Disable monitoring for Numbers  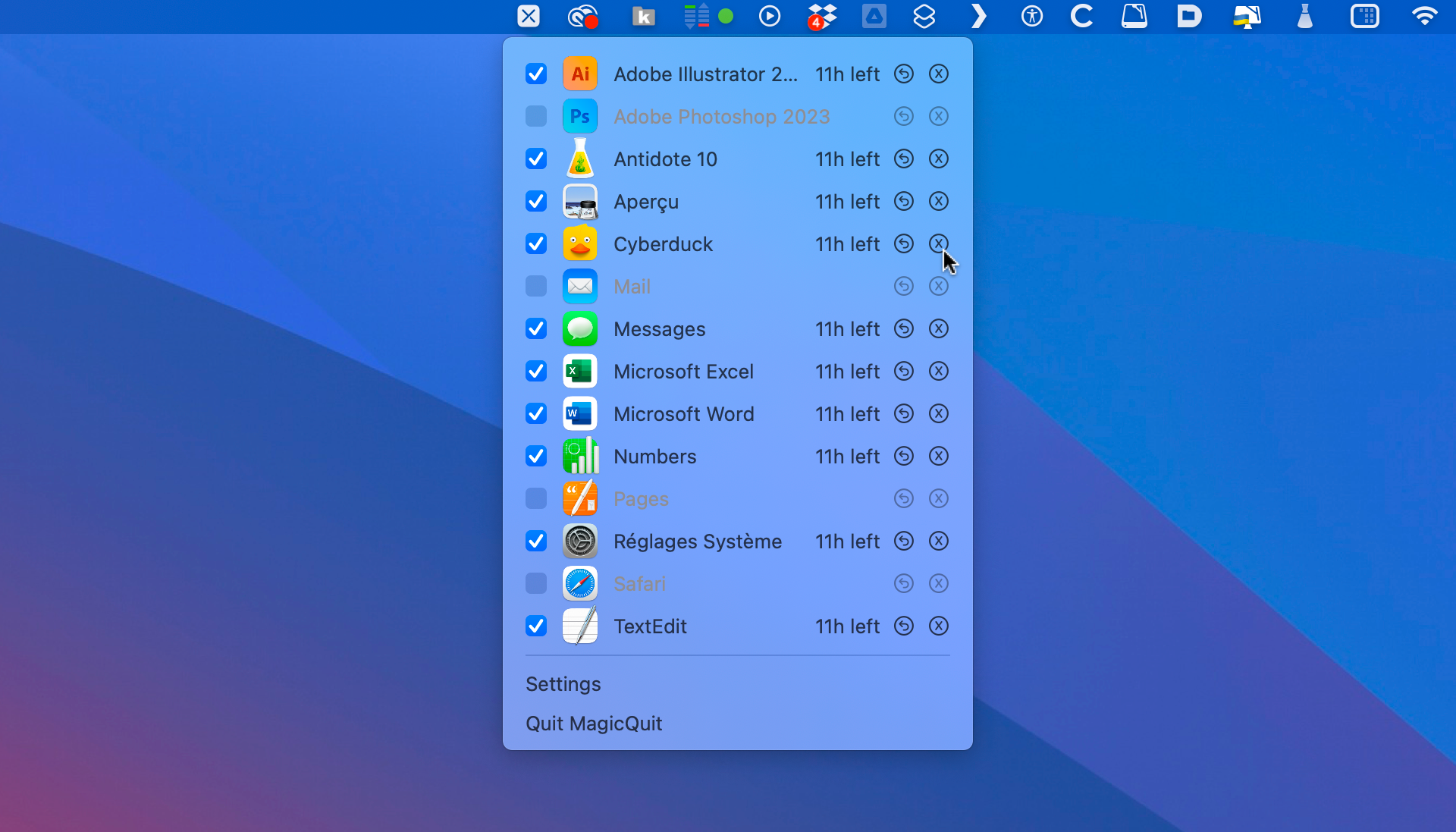point(535,456)
